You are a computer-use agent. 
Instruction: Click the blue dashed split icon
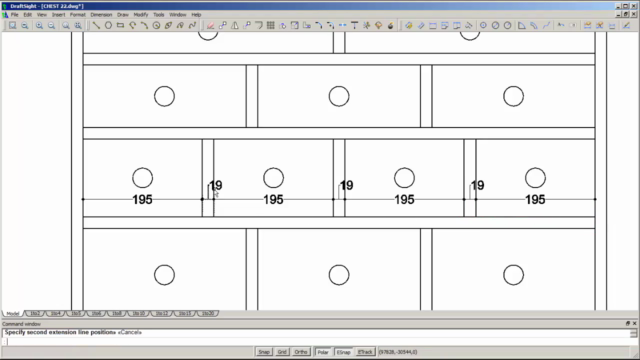point(342,25)
